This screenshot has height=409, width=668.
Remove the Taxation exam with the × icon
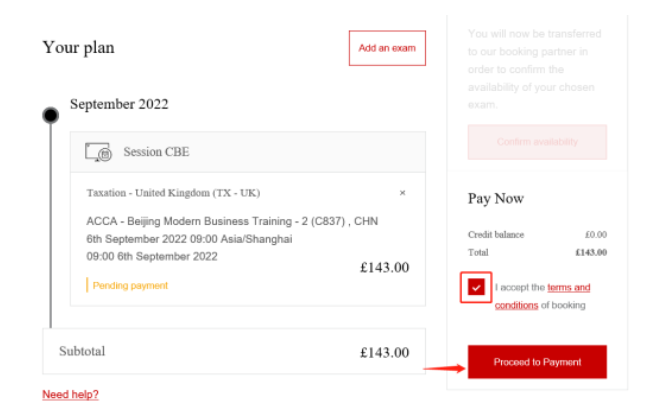coord(403,193)
